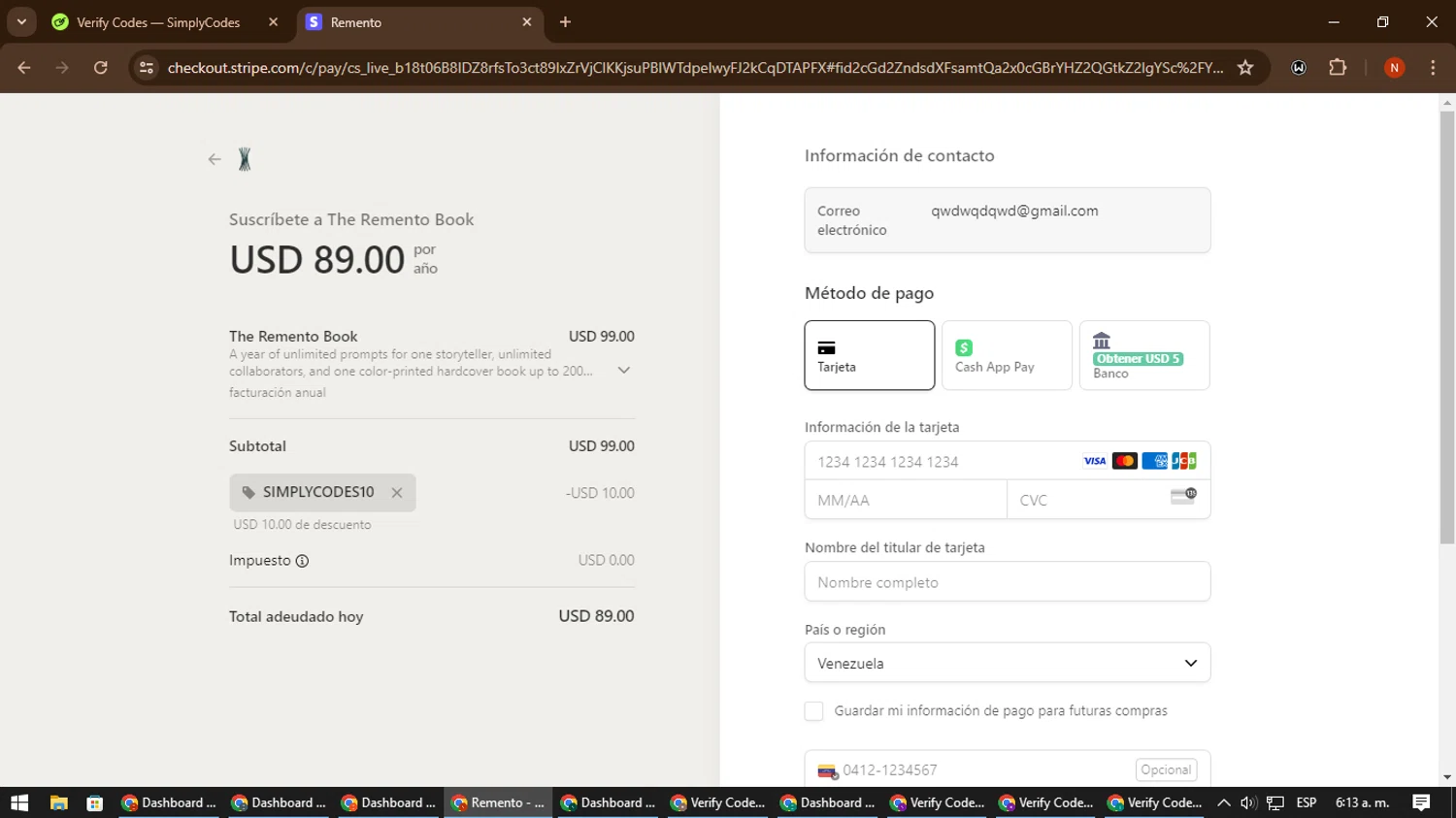Click scrollbar down arrow
This screenshot has width=1456, height=818.
(1447, 778)
